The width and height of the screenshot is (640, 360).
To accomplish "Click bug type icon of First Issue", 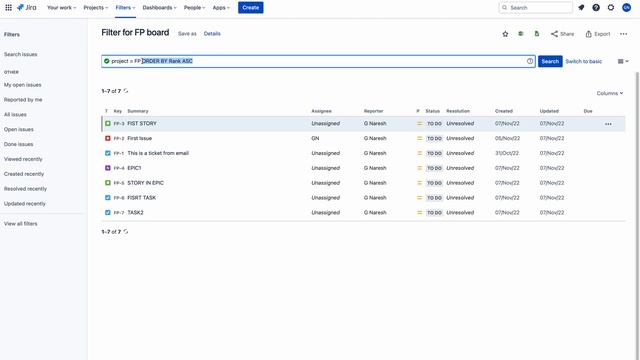I will pyautogui.click(x=108, y=138).
